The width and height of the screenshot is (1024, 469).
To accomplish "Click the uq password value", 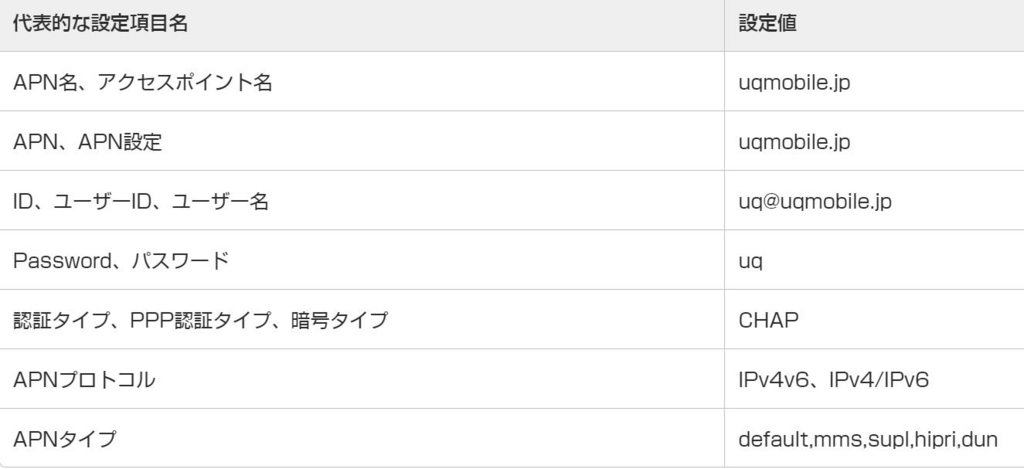I will click(751, 261).
